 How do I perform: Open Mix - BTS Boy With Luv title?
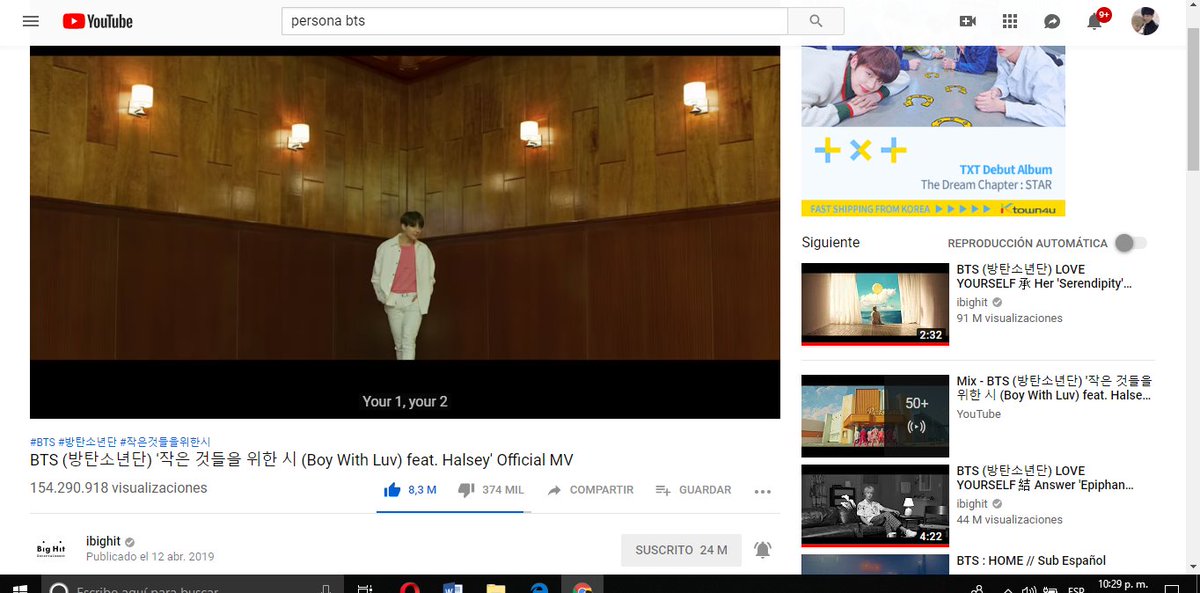click(1054, 388)
